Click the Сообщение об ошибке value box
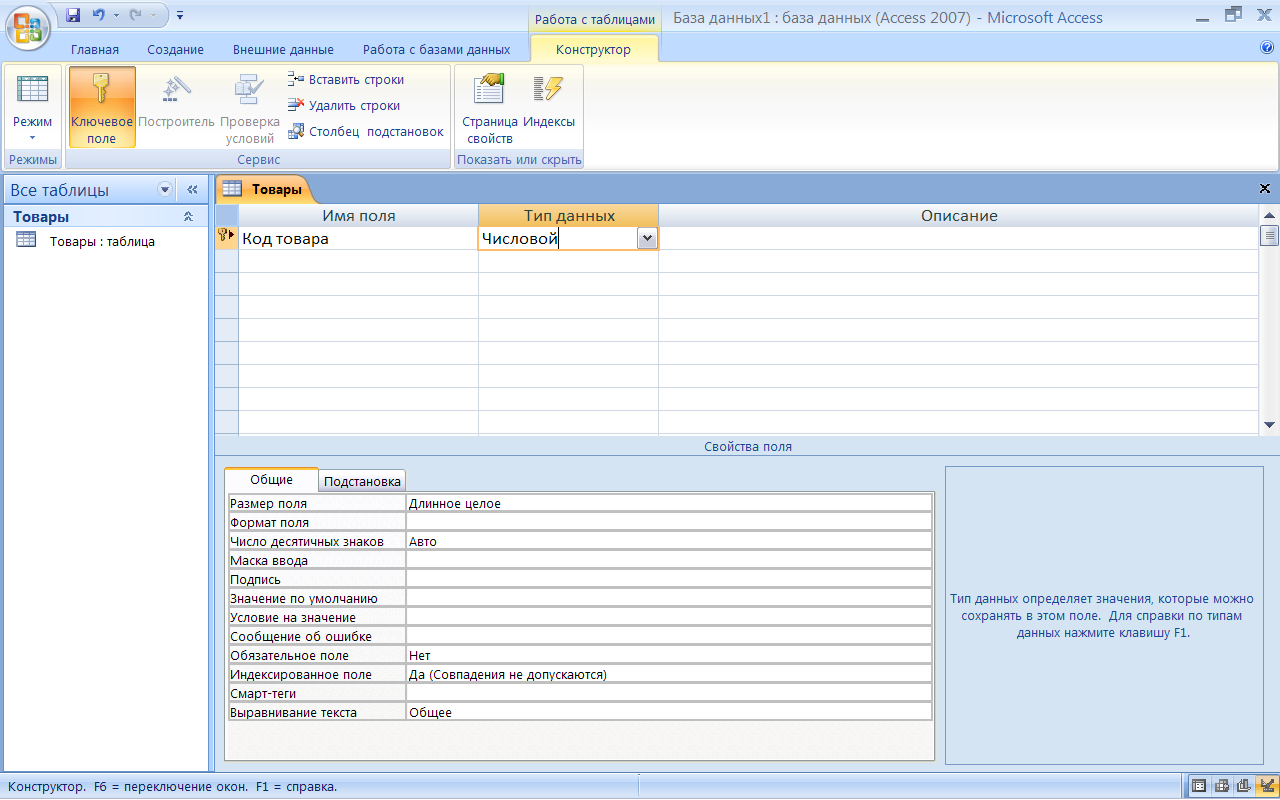Image resolution: width=1280 pixels, height=800 pixels. click(x=669, y=636)
